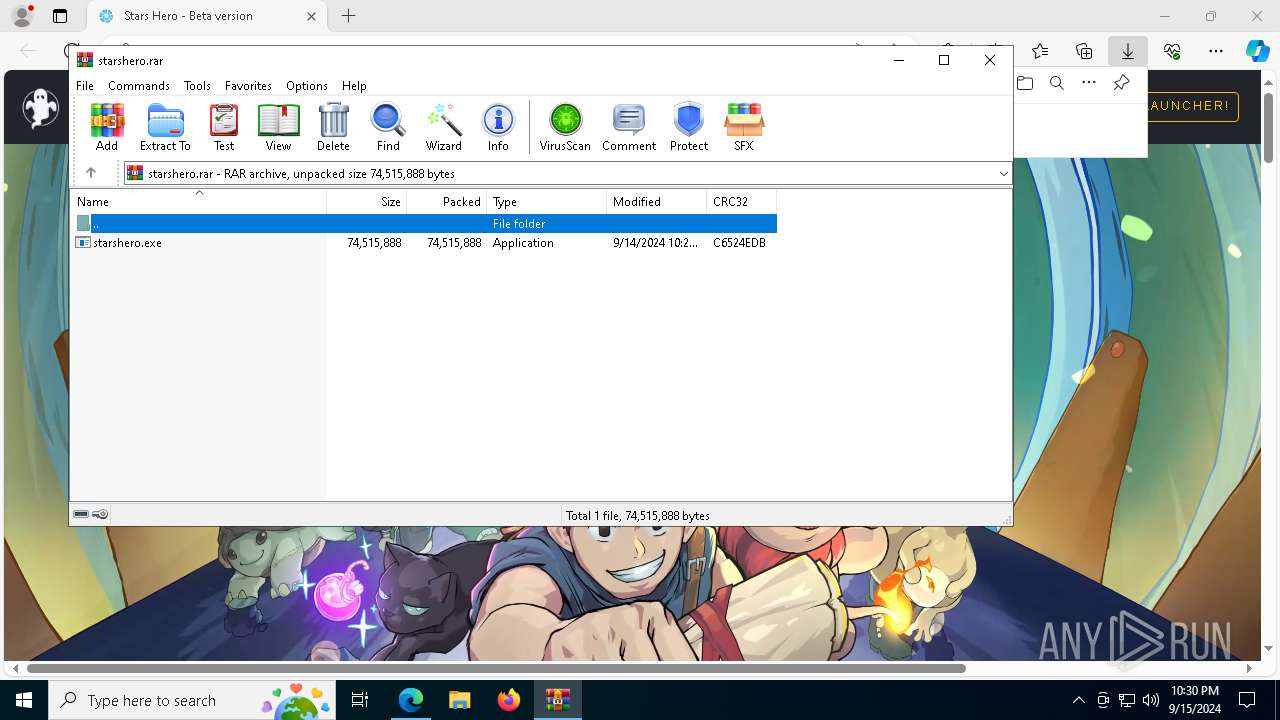Open Firefox from taskbar
Image resolution: width=1280 pixels, height=720 pixels.
point(509,700)
